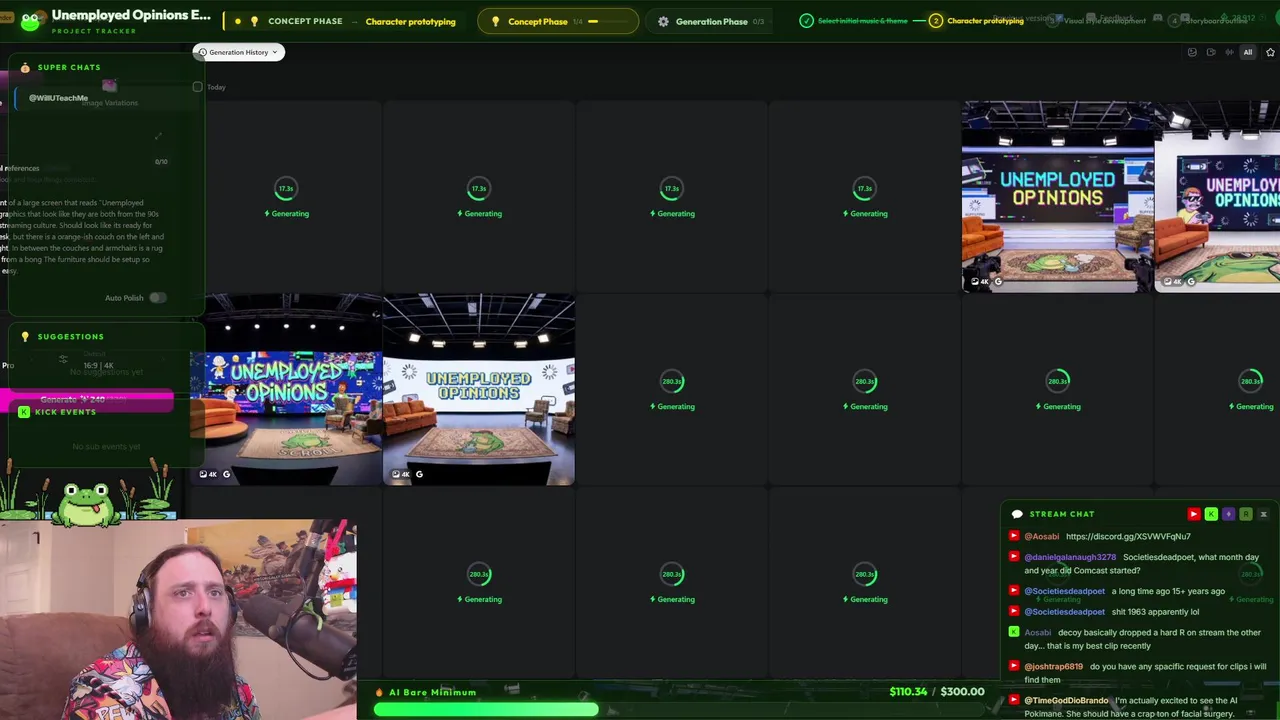Click the Google badge on the white-backdrop thumbnail

click(419, 474)
